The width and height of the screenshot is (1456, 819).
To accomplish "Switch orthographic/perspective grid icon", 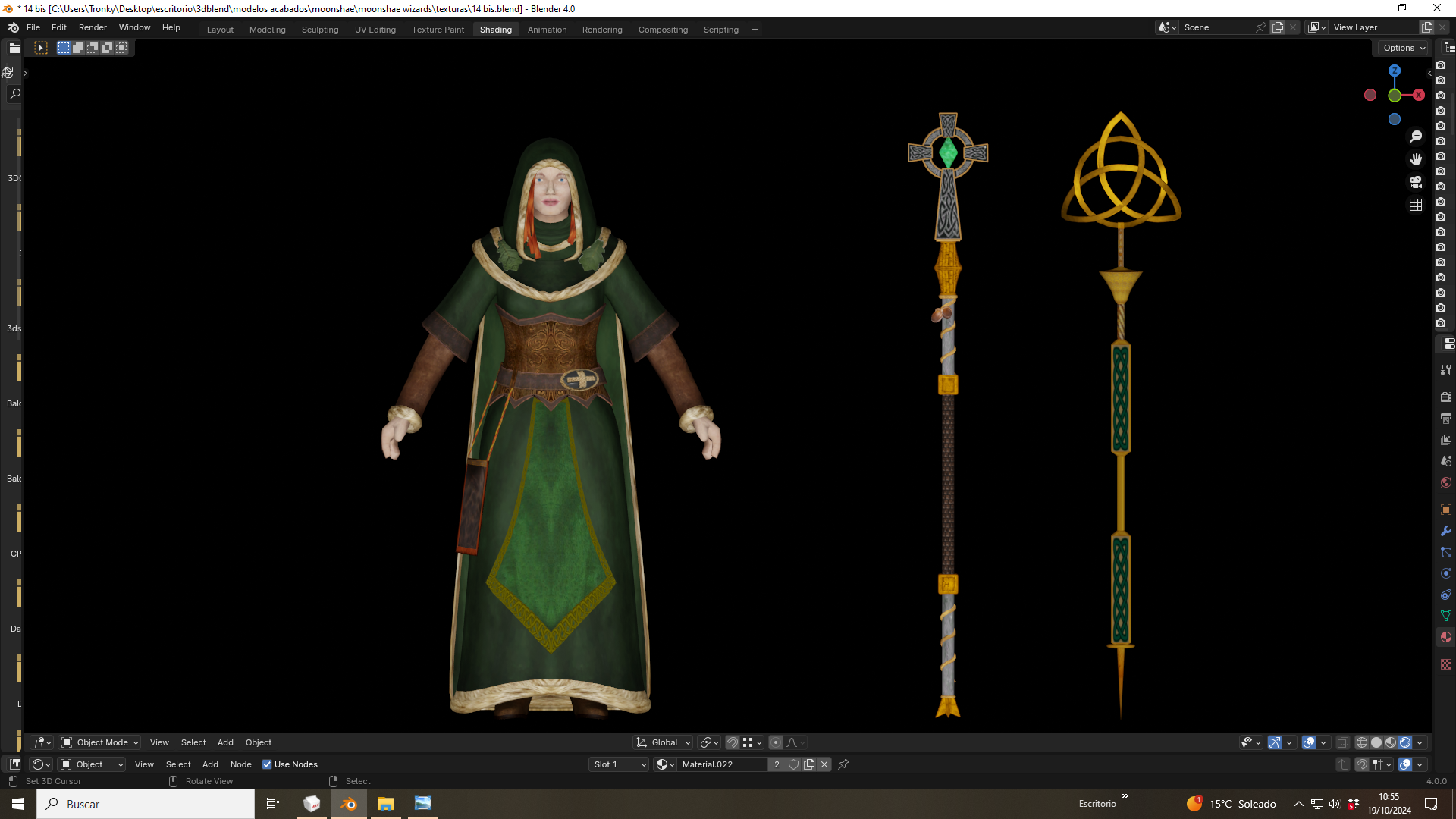I will tap(1416, 205).
